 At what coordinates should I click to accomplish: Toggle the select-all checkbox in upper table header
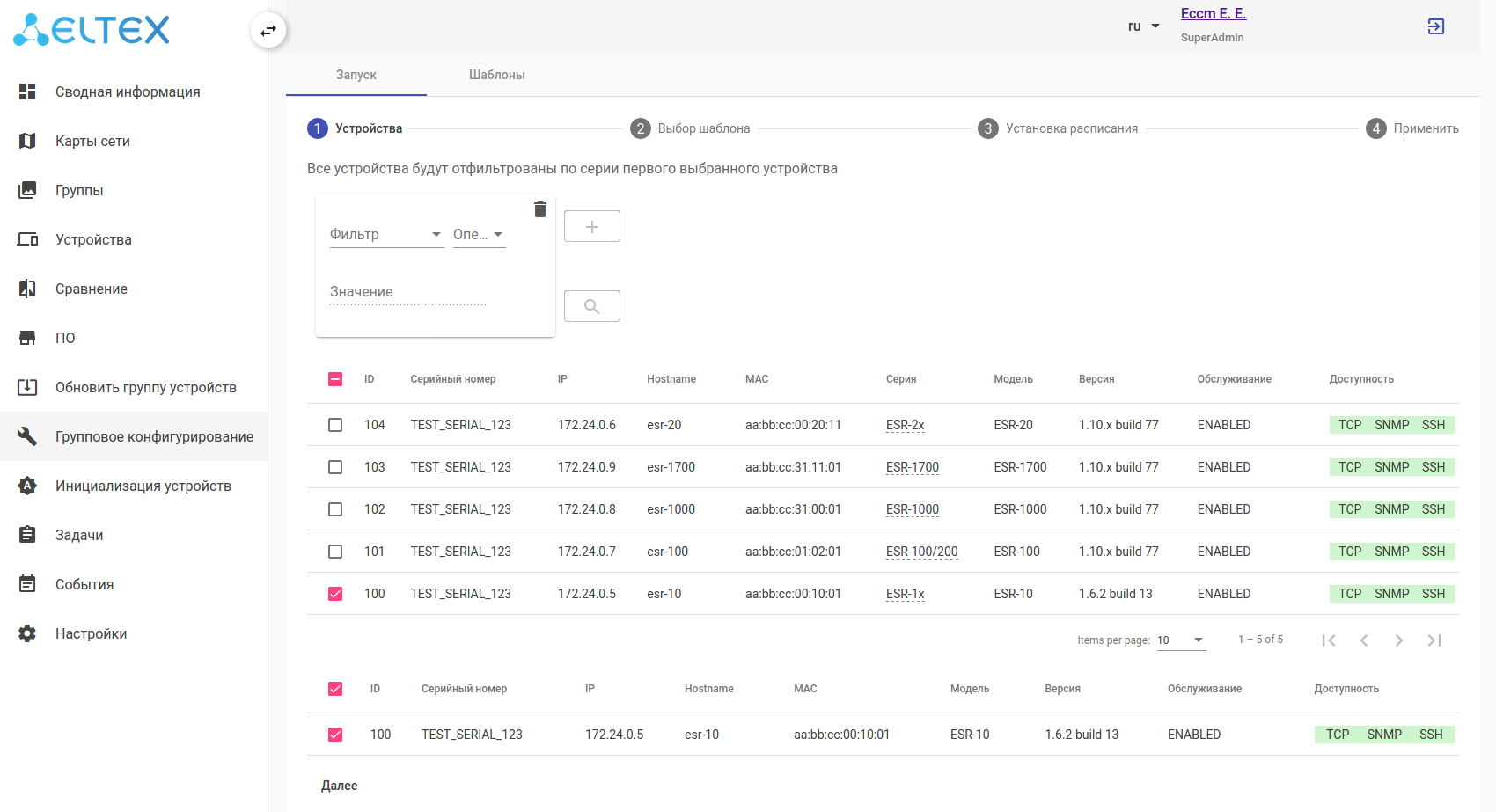click(x=335, y=379)
